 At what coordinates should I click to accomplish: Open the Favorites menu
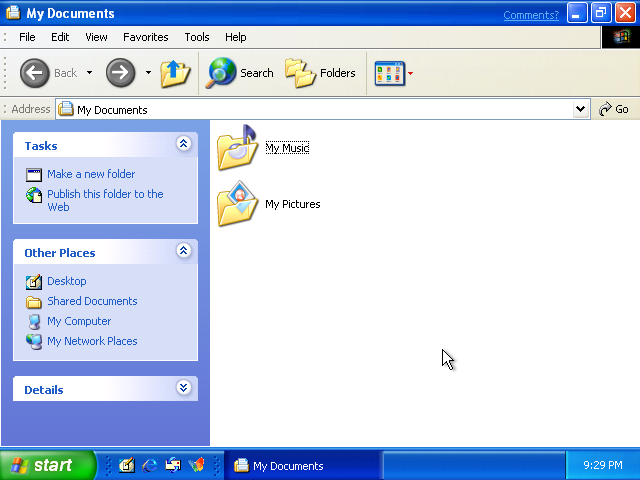pos(146,37)
